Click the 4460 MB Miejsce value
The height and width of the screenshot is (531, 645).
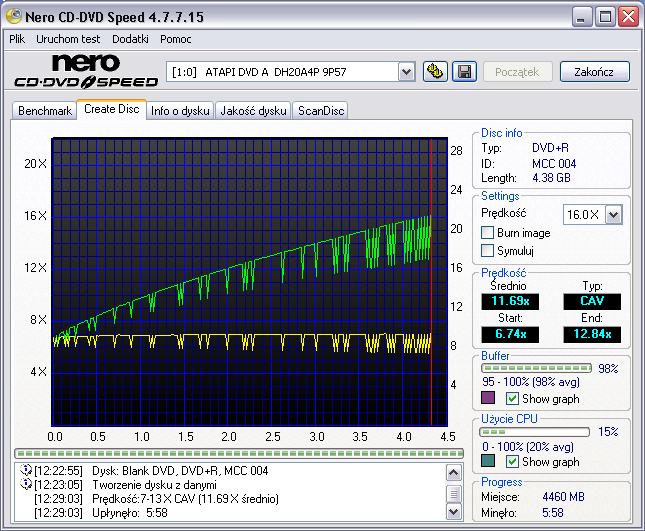pos(563,497)
